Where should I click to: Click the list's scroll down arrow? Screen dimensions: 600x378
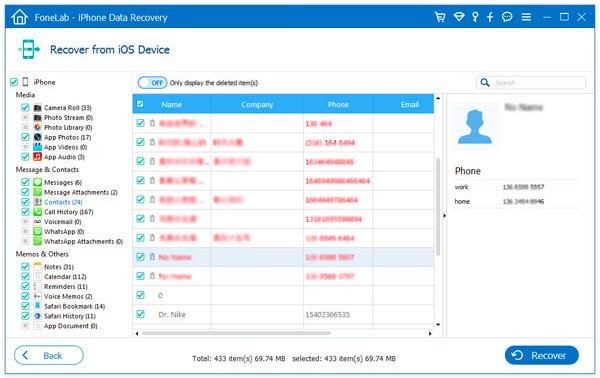click(x=438, y=325)
